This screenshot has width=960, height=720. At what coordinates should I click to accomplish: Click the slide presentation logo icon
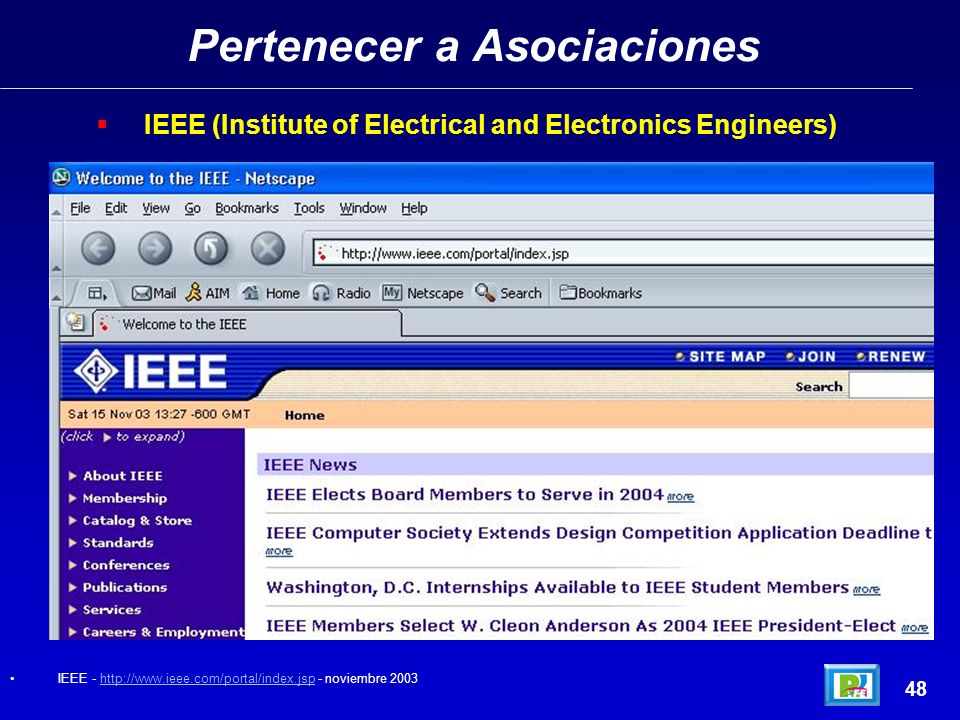[x=852, y=685]
